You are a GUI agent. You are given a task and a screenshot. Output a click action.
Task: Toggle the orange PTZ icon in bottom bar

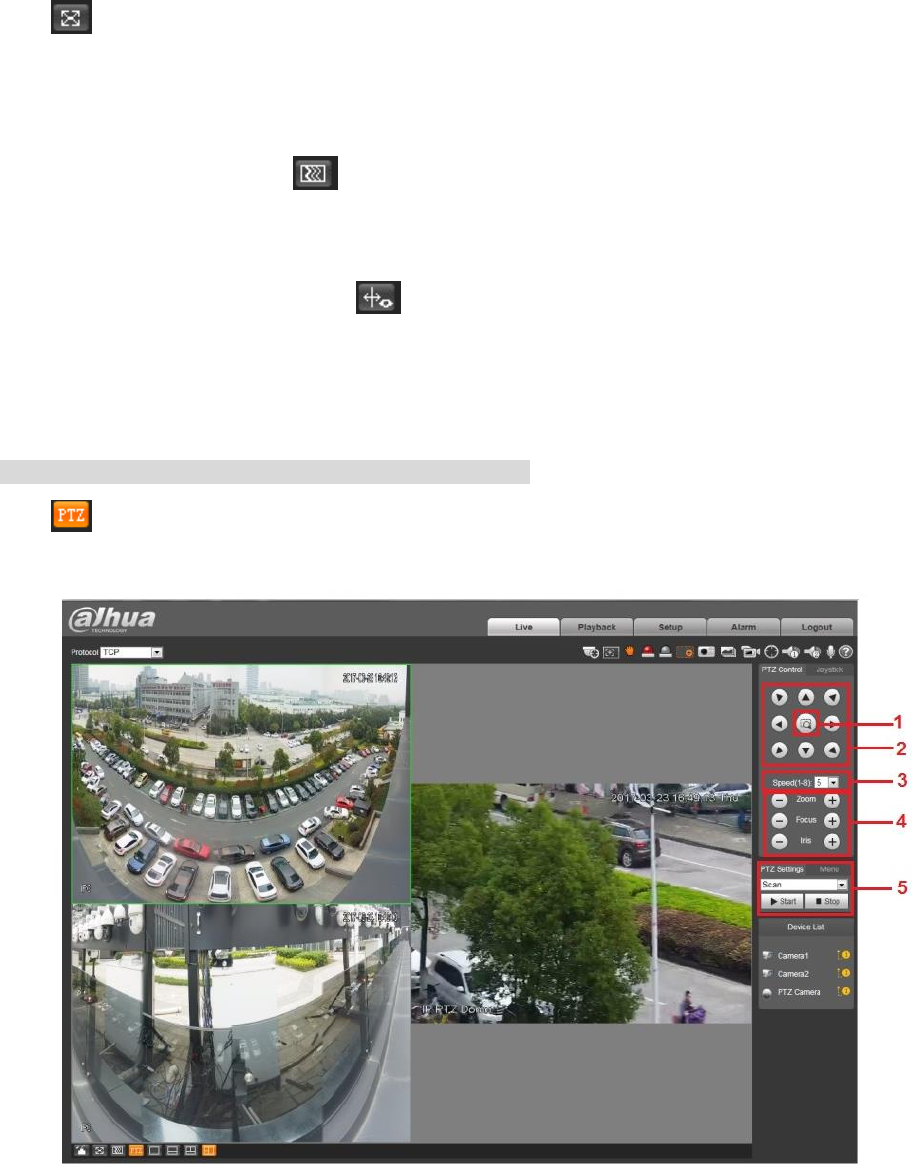136,1151
